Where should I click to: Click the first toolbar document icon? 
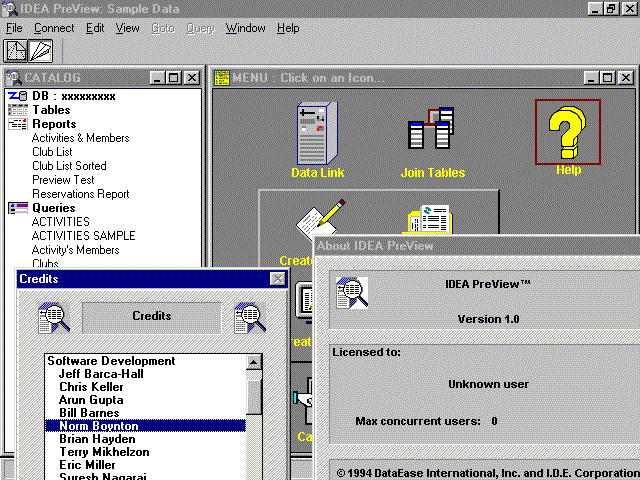click(15, 51)
